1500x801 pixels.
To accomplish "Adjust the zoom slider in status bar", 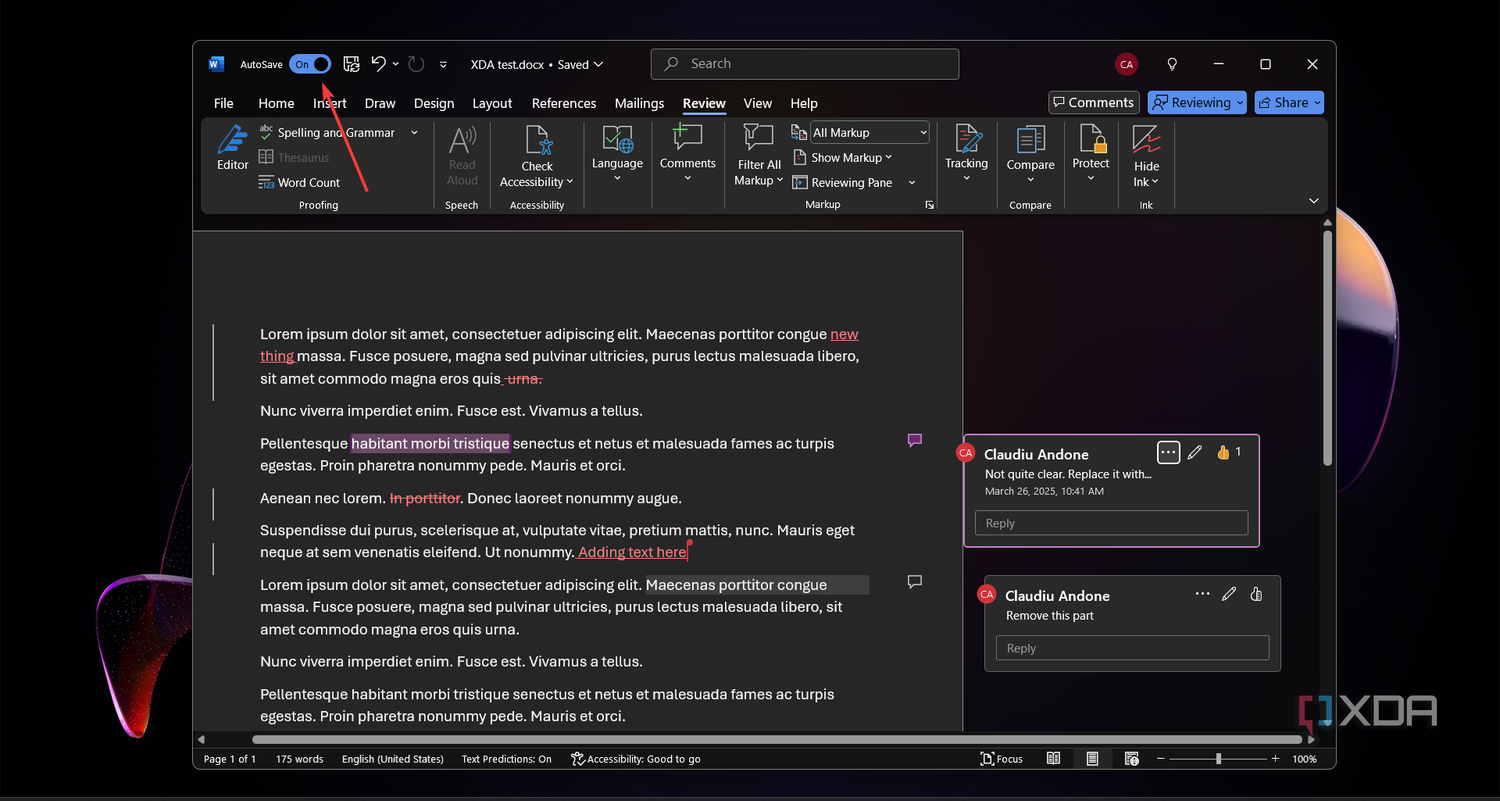I will 1218,759.
